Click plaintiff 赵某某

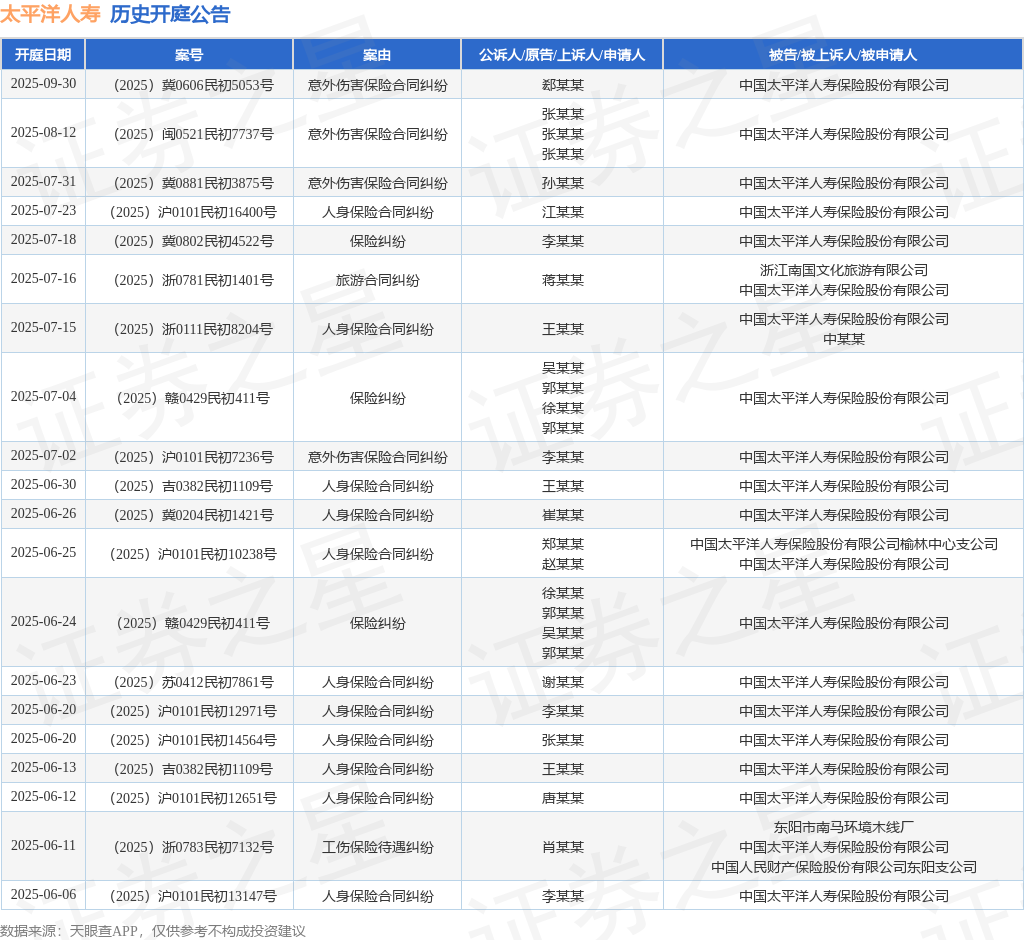(562, 564)
